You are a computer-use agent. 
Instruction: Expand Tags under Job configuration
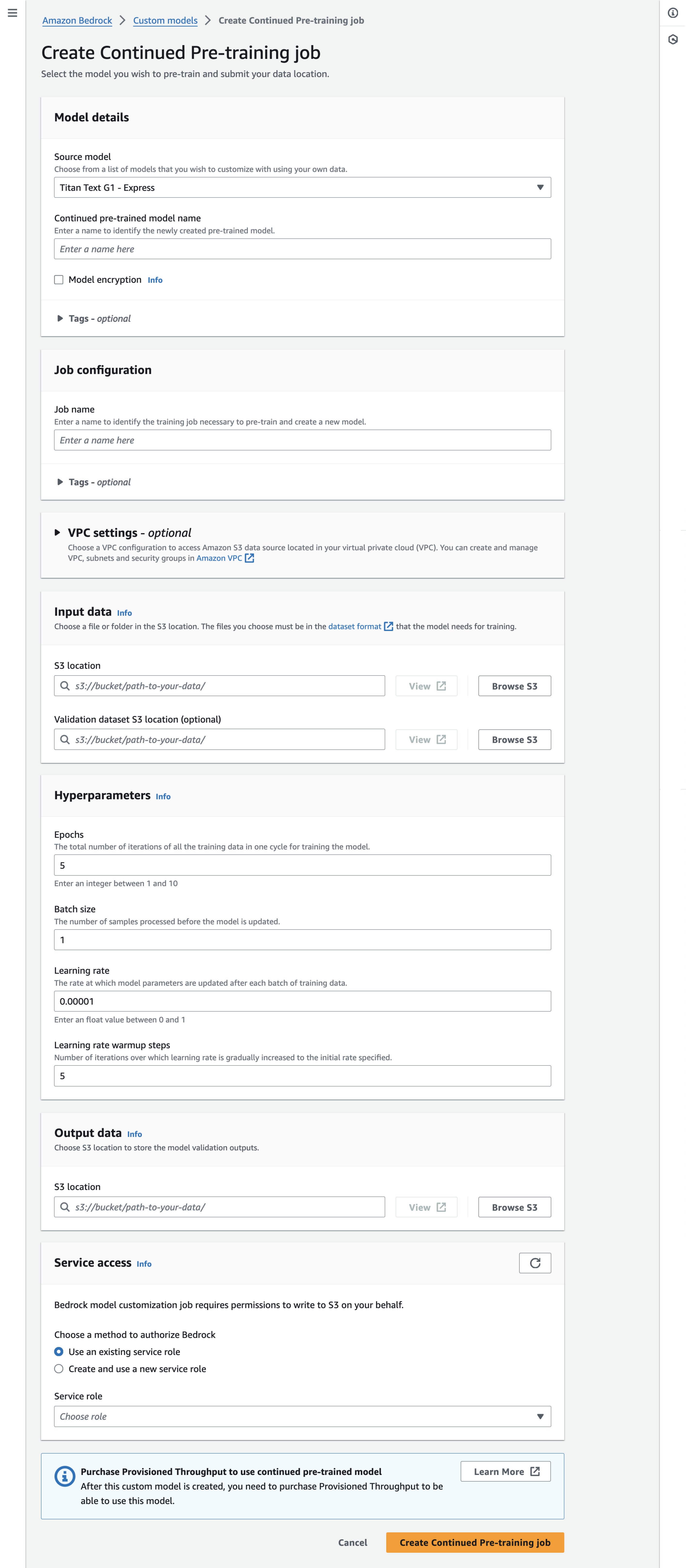pyautogui.click(x=94, y=482)
